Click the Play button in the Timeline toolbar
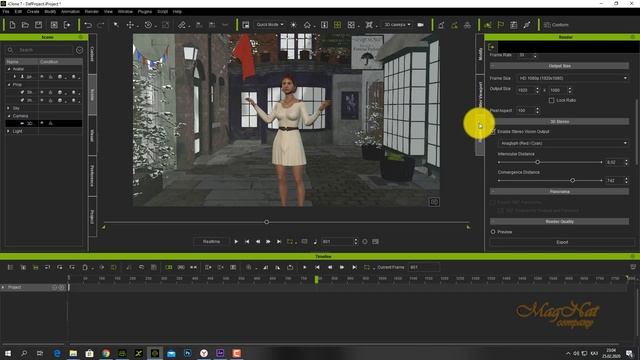The height and width of the screenshot is (360, 640). click(x=304, y=267)
